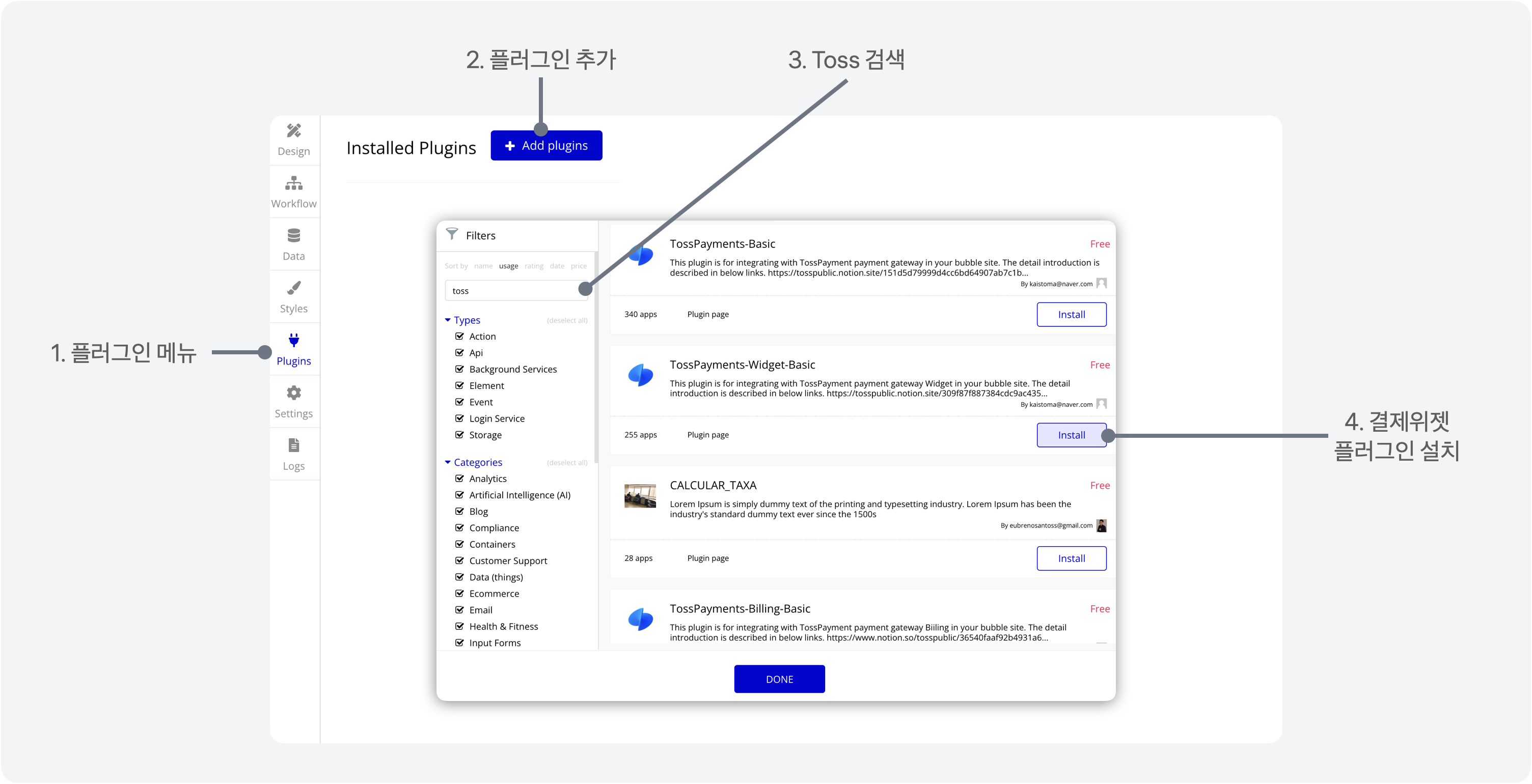Uncheck the Data (things) checkbox
The image size is (1532, 784).
(460, 577)
